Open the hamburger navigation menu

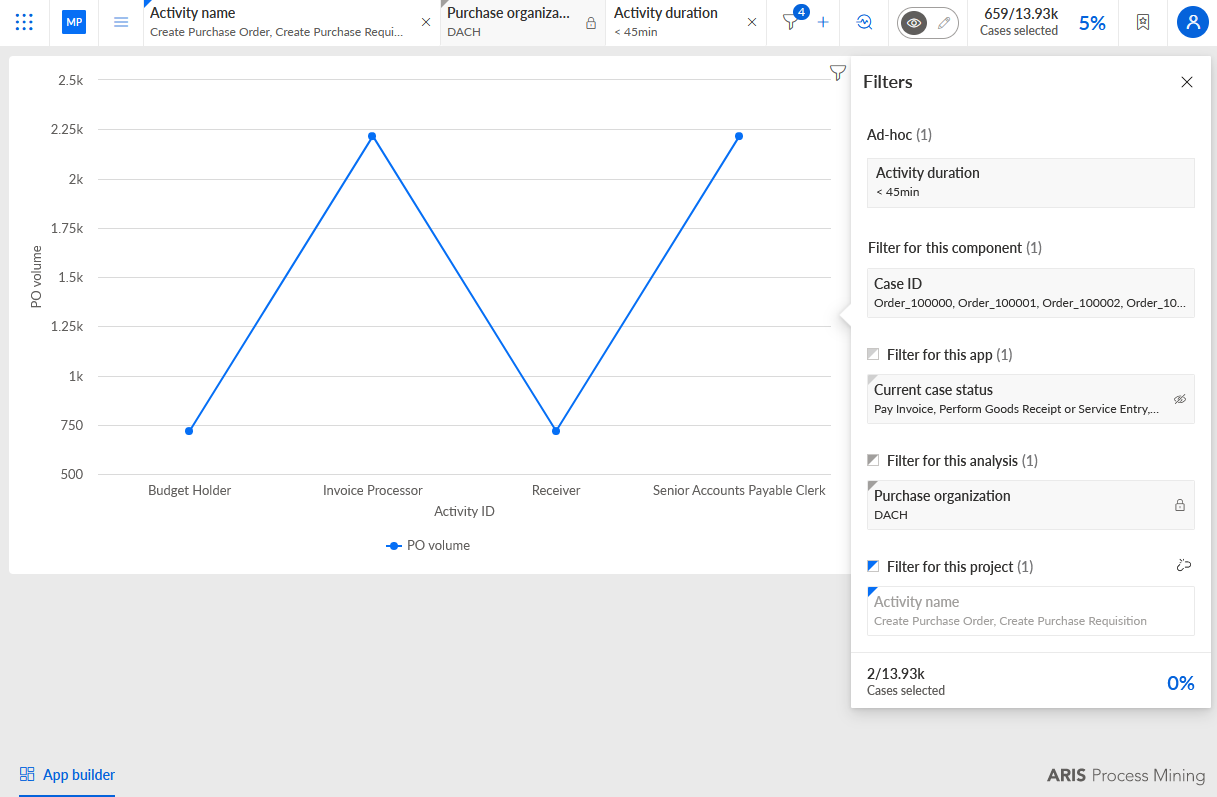coord(121,22)
